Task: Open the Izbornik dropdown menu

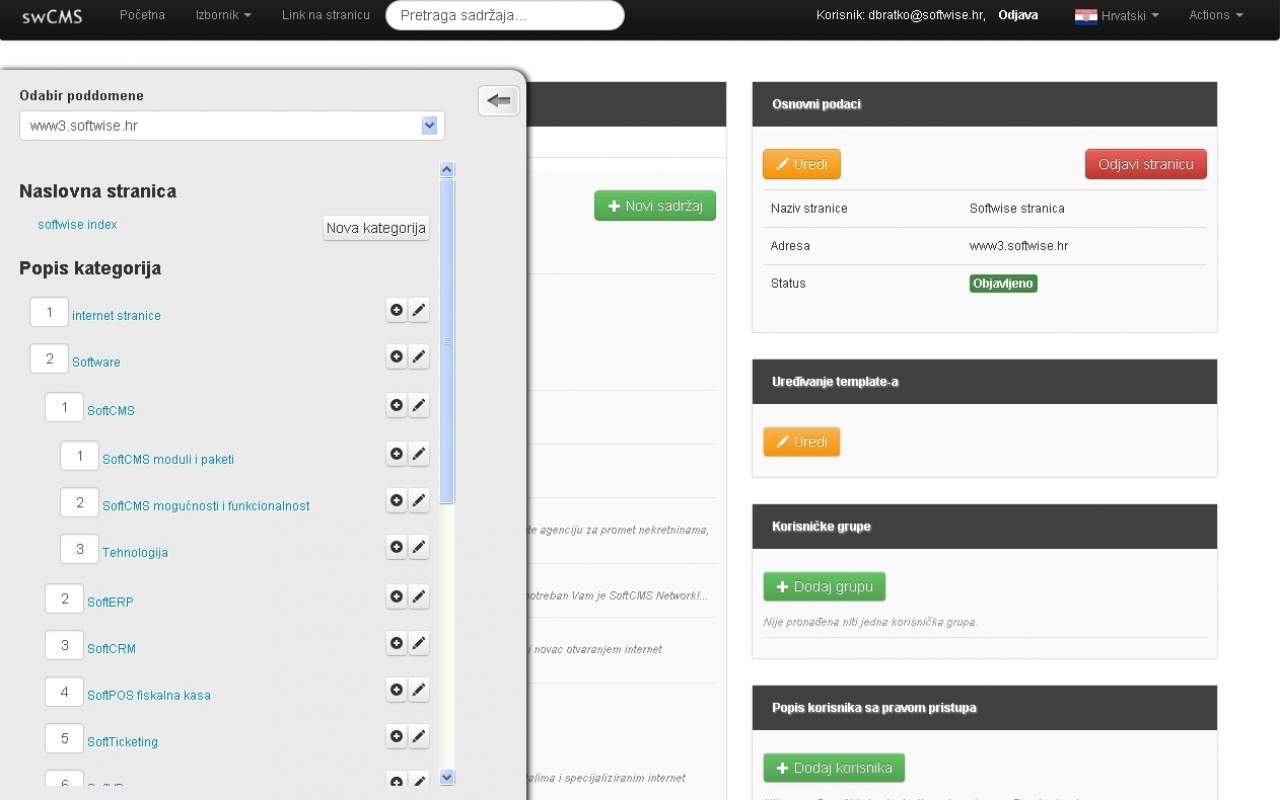Action: pyautogui.click(x=223, y=15)
